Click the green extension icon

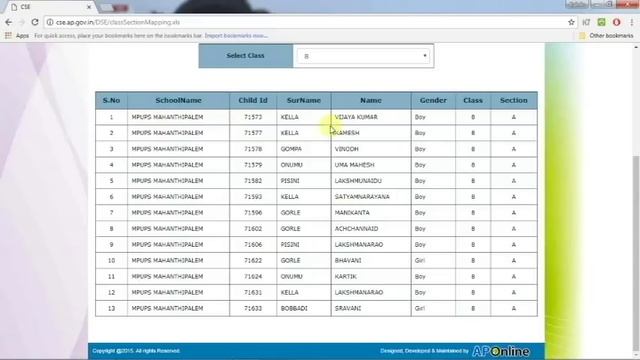coord(601,22)
